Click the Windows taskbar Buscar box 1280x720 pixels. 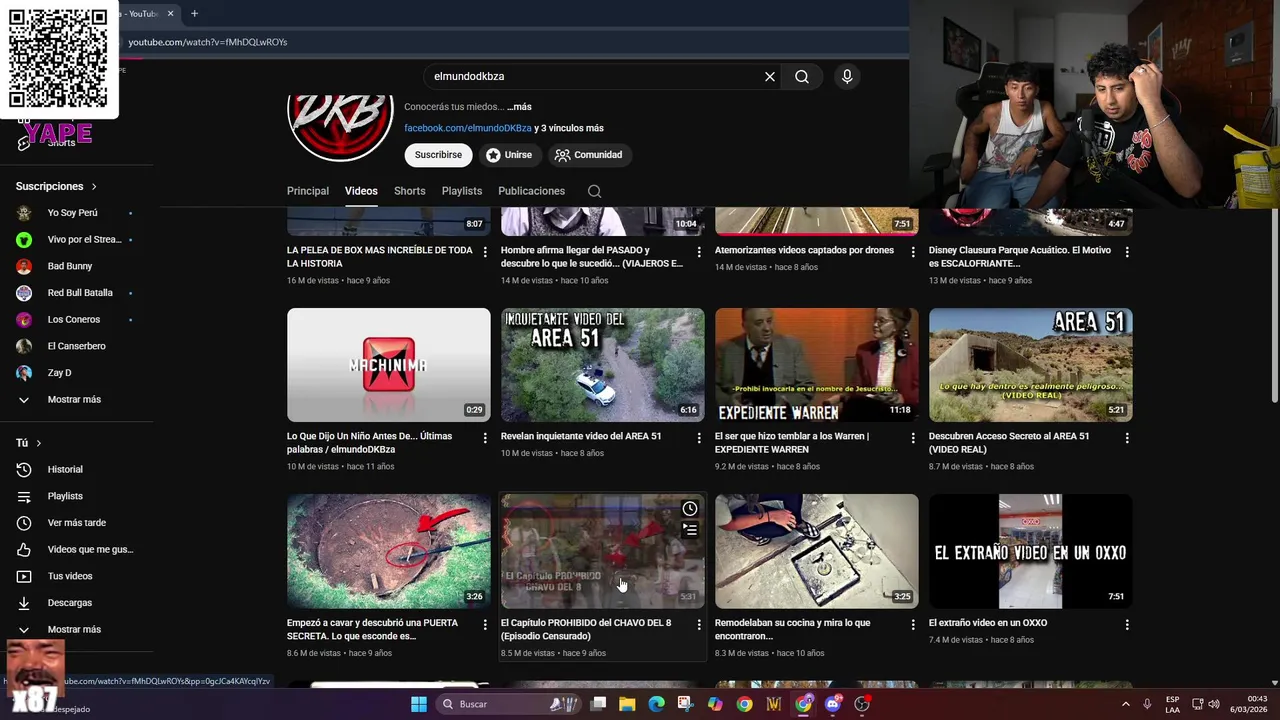510,704
